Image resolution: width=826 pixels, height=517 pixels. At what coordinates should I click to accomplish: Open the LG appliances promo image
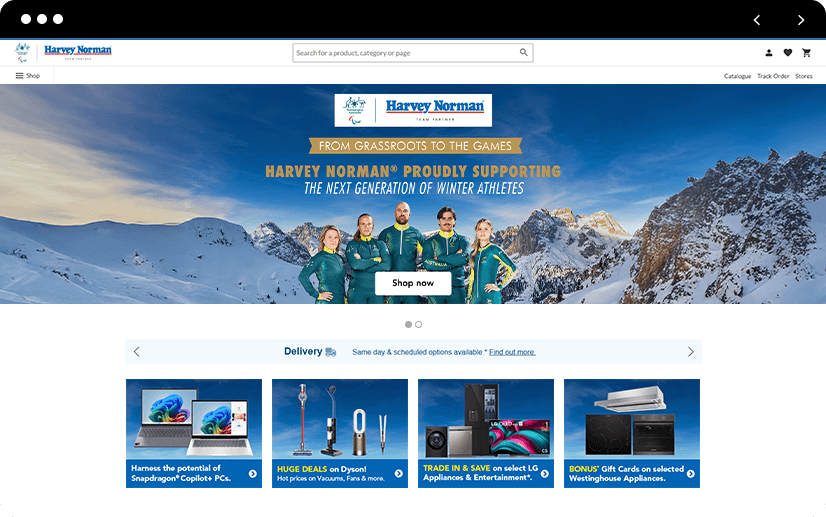click(x=486, y=419)
